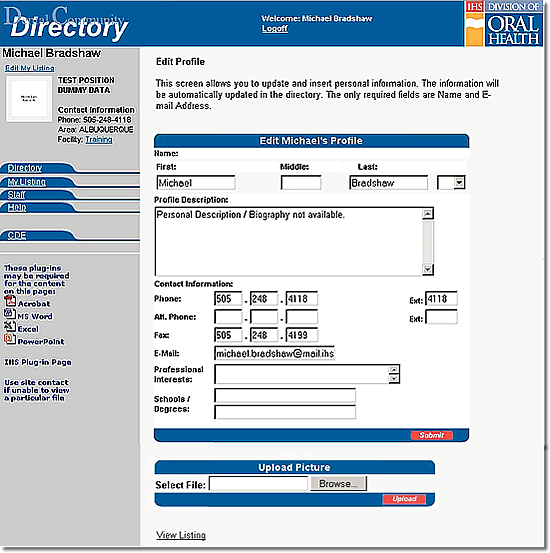Click the Middle name field
This screenshot has width=550, height=553.
pos(301,183)
